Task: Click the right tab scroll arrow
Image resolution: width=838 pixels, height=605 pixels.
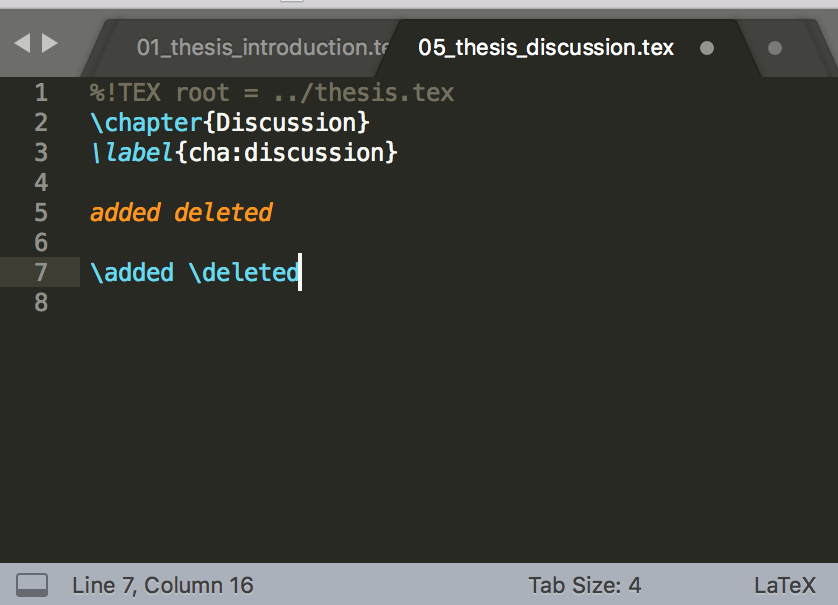Action: [49, 43]
